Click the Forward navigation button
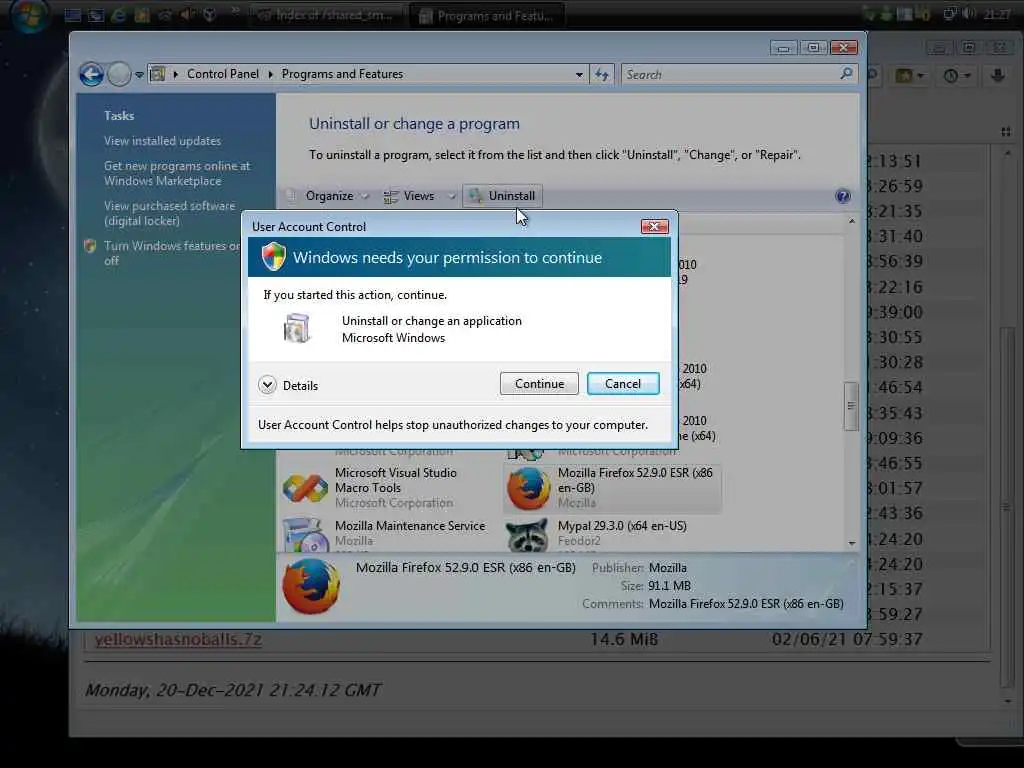The height and width of the screenshot is (768, 1024). click(x=119, y=74)
